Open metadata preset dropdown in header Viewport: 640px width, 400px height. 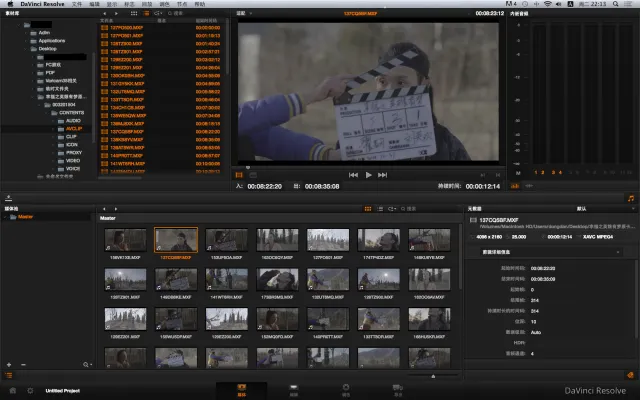(x=604, y=209)
